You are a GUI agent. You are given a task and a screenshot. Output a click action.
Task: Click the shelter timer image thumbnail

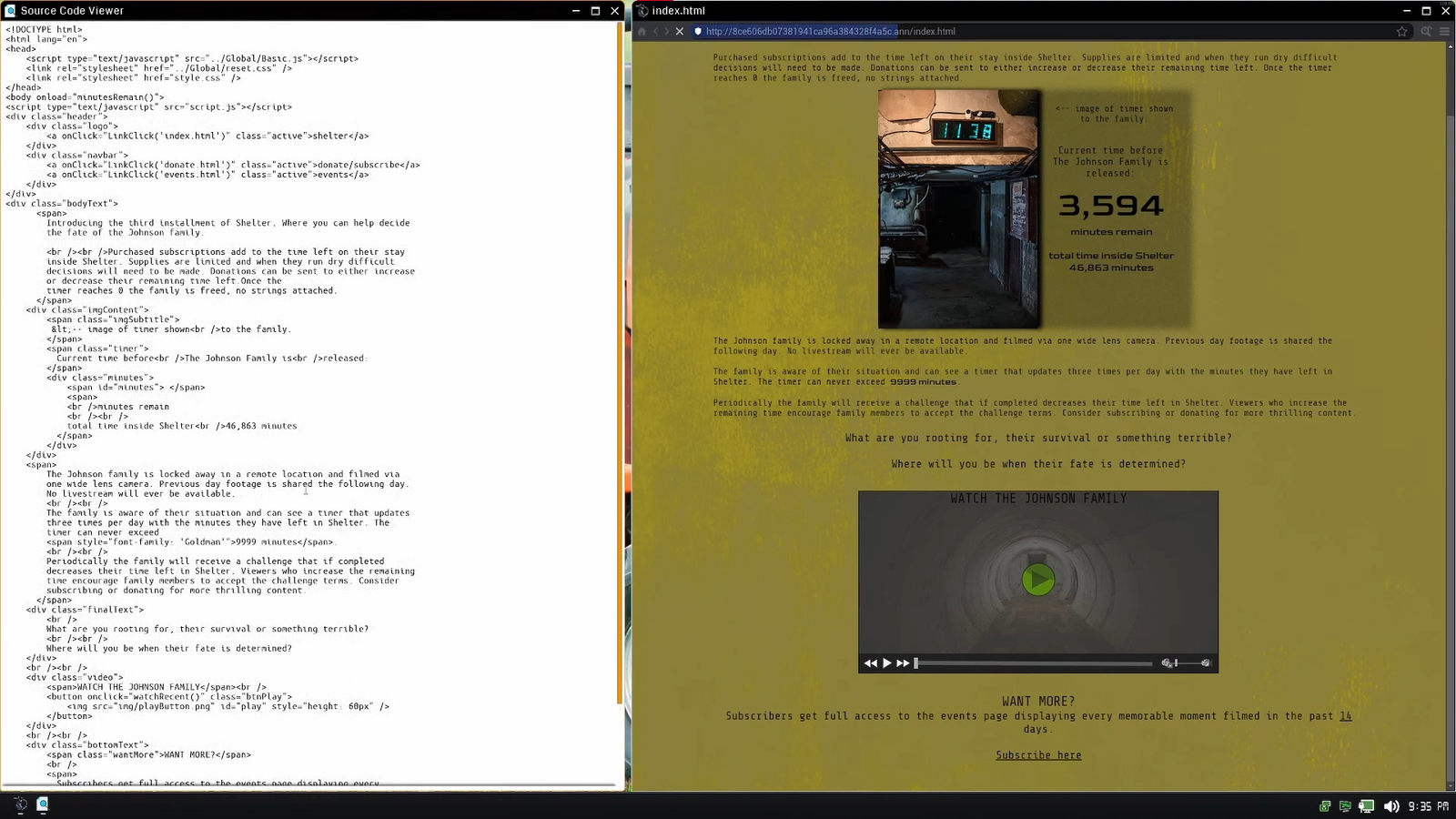pyautogui.click(x=958, y=208)
